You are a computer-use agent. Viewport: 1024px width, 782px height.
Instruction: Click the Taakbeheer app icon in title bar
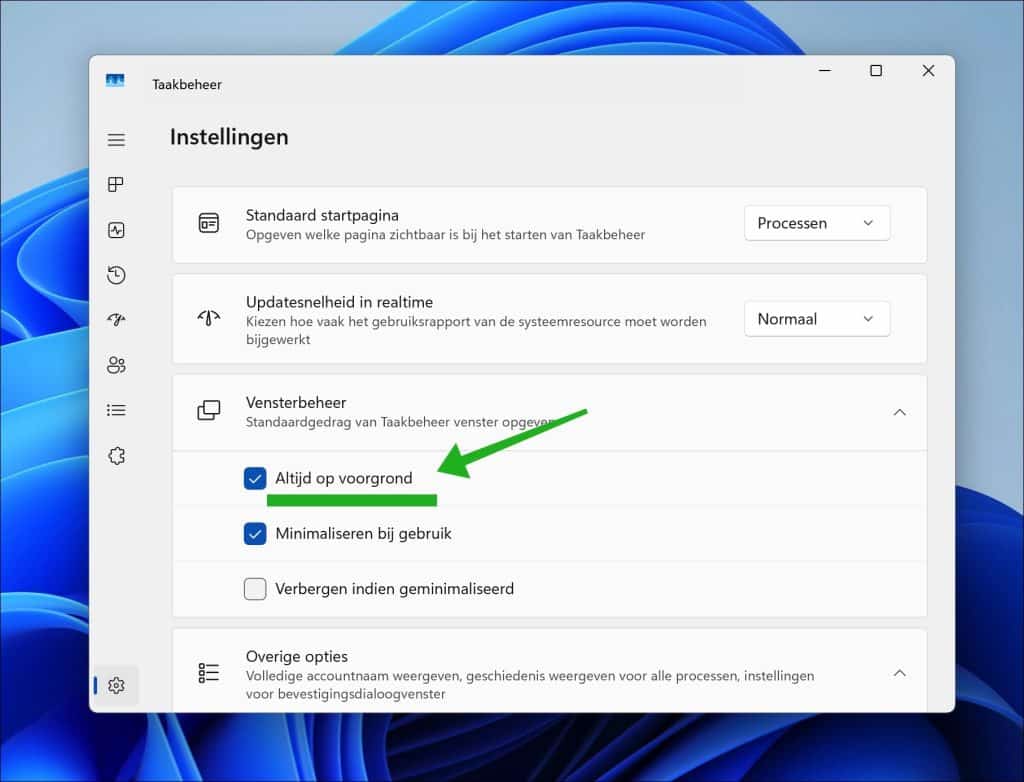[115, 80]
